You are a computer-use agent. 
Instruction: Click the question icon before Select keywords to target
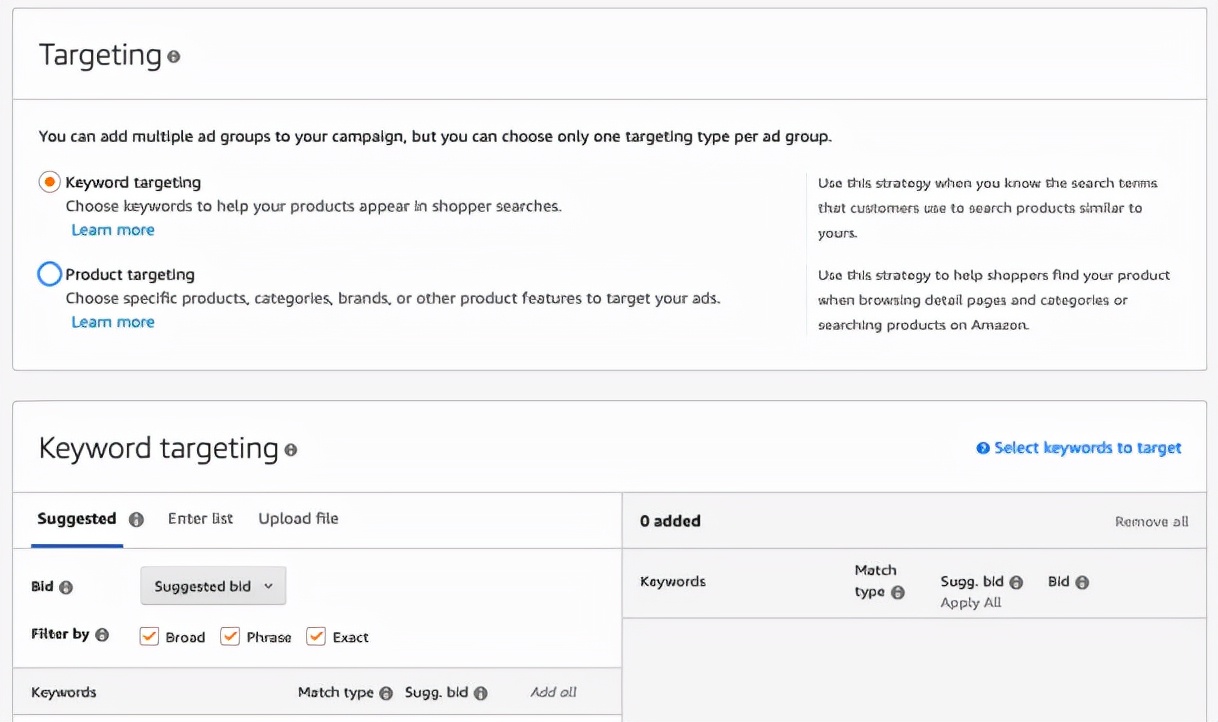tap(983, 448)
